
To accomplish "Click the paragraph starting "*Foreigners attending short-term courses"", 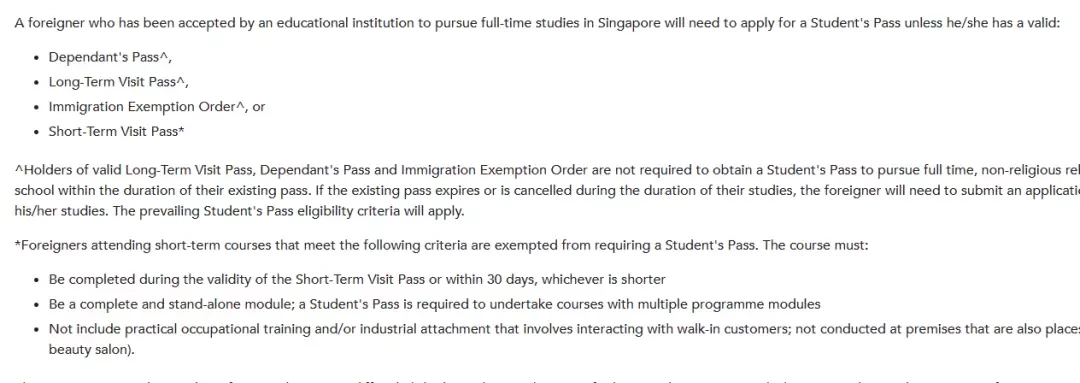I will (x=442, y=245).
